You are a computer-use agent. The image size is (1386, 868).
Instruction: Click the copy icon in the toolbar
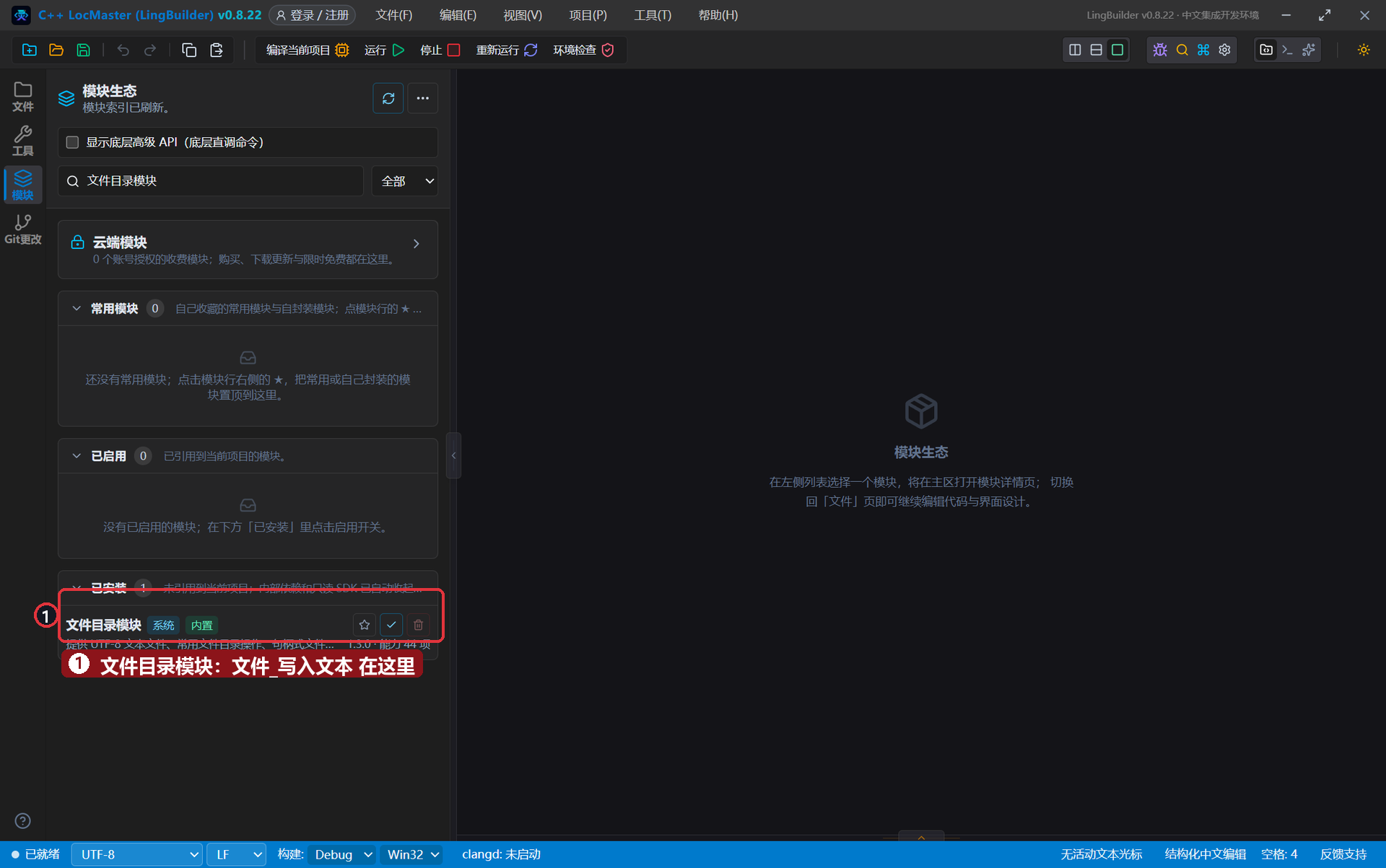point(189,50)
